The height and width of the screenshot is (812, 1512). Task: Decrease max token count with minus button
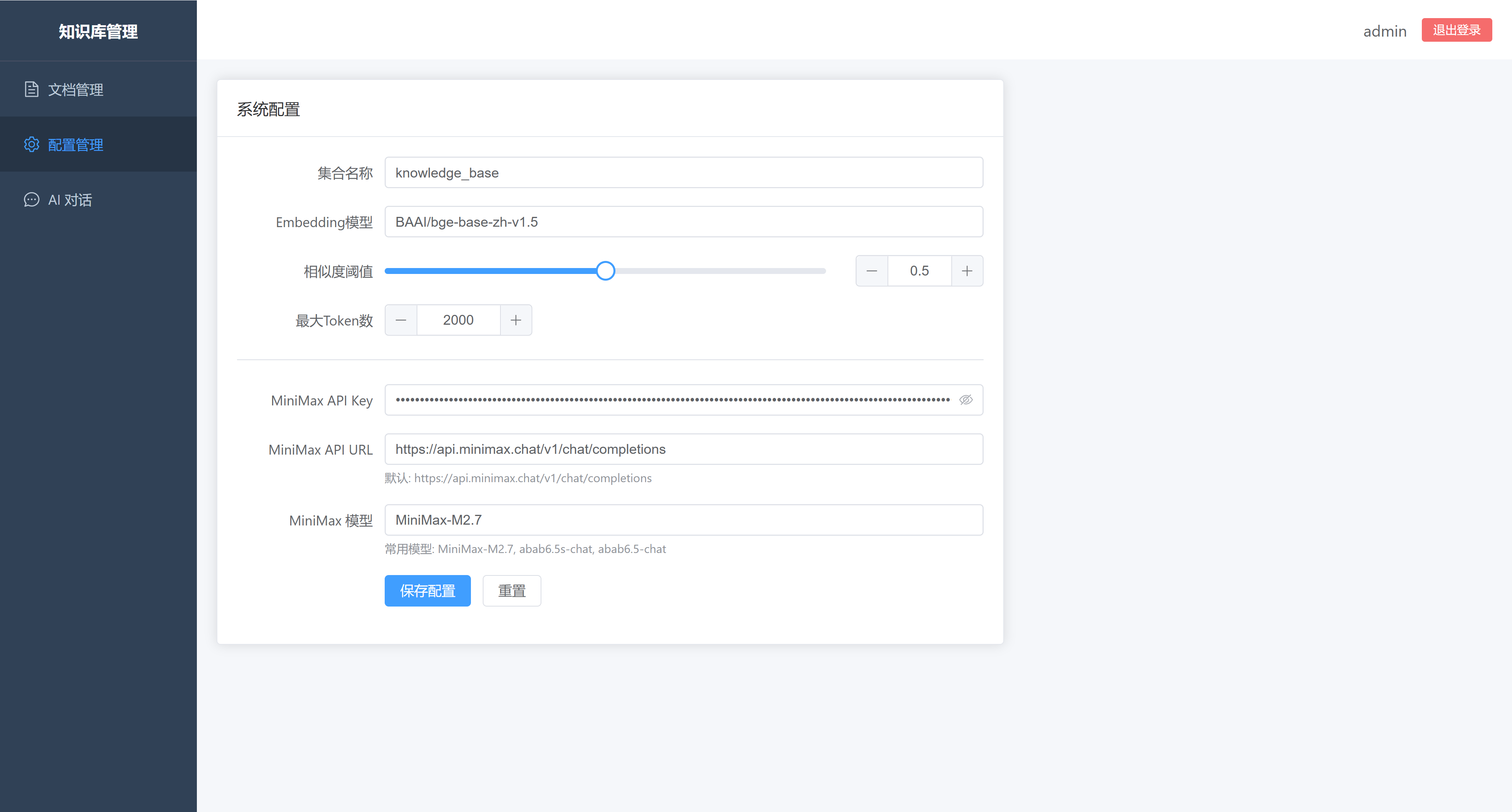coord(401,320)
